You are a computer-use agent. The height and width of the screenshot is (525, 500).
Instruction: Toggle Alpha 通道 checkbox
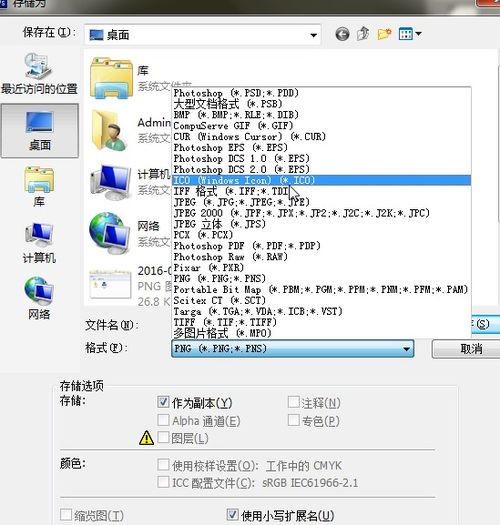tap(163, 420)
